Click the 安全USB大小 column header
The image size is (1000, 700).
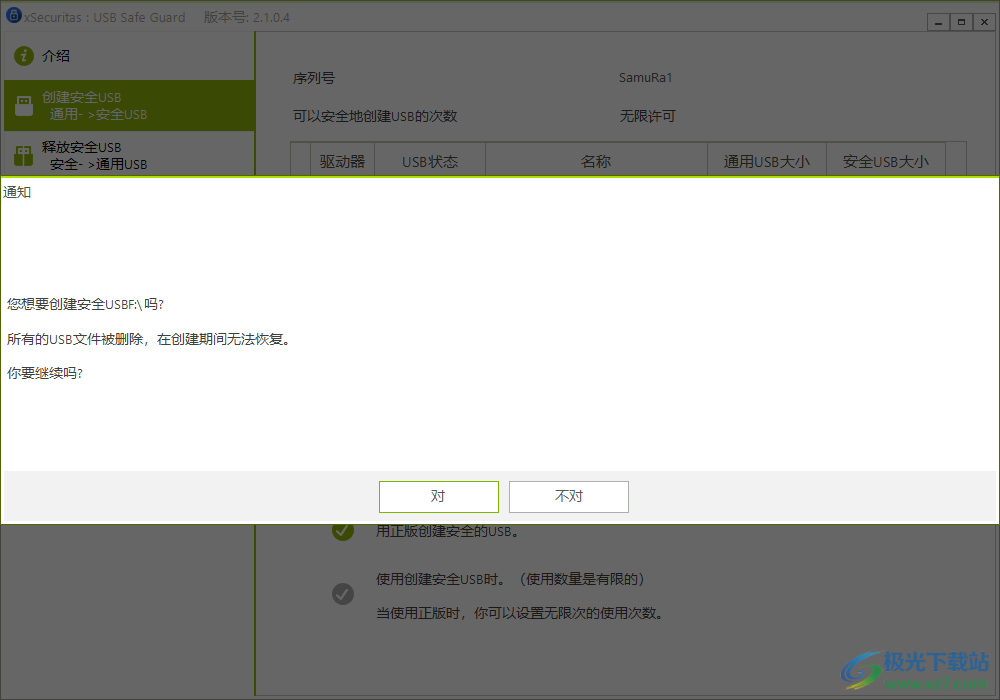click(x=885, y=159)
